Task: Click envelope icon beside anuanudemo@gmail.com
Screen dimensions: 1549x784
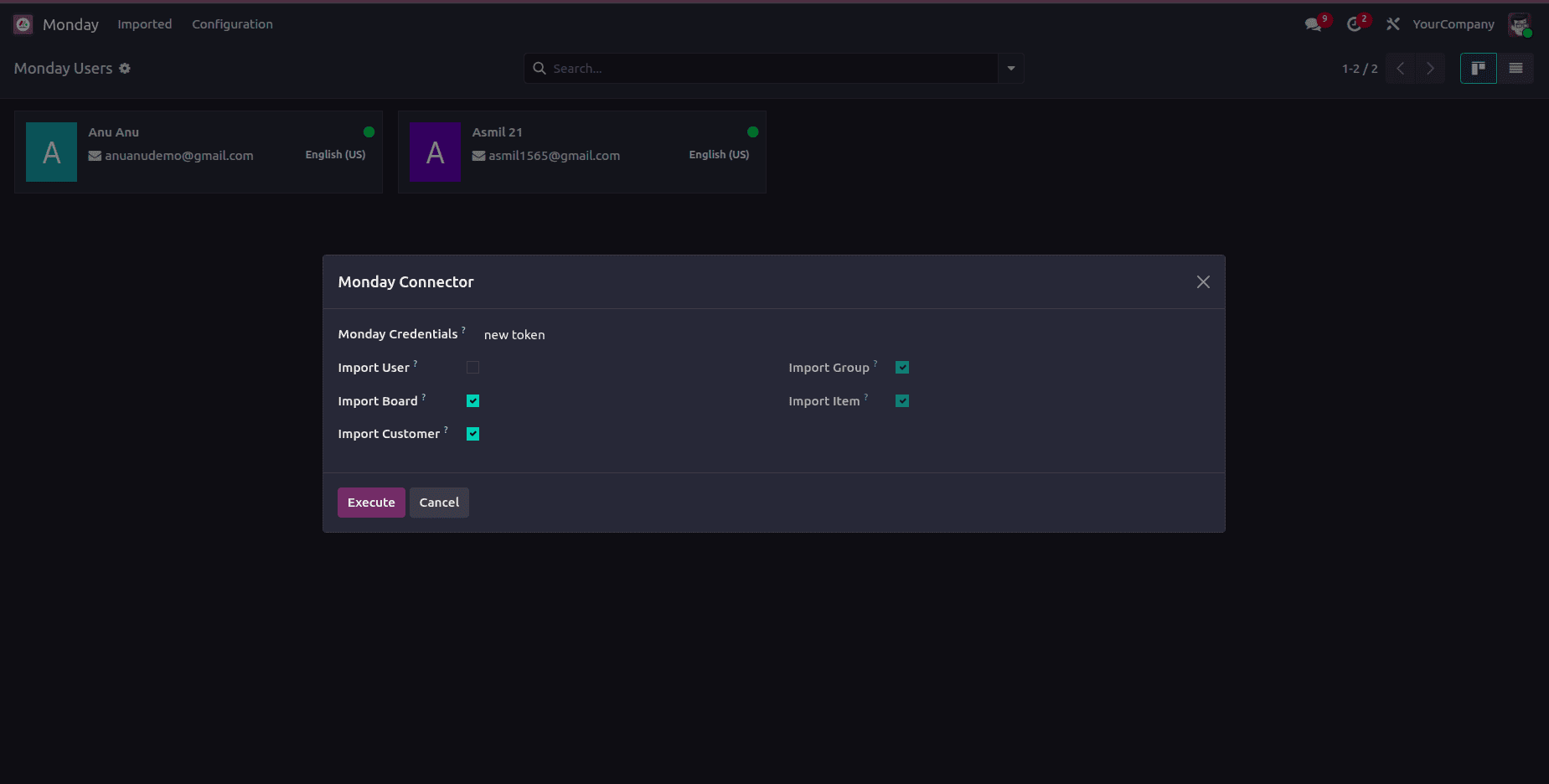Action: tap(95, 156)
